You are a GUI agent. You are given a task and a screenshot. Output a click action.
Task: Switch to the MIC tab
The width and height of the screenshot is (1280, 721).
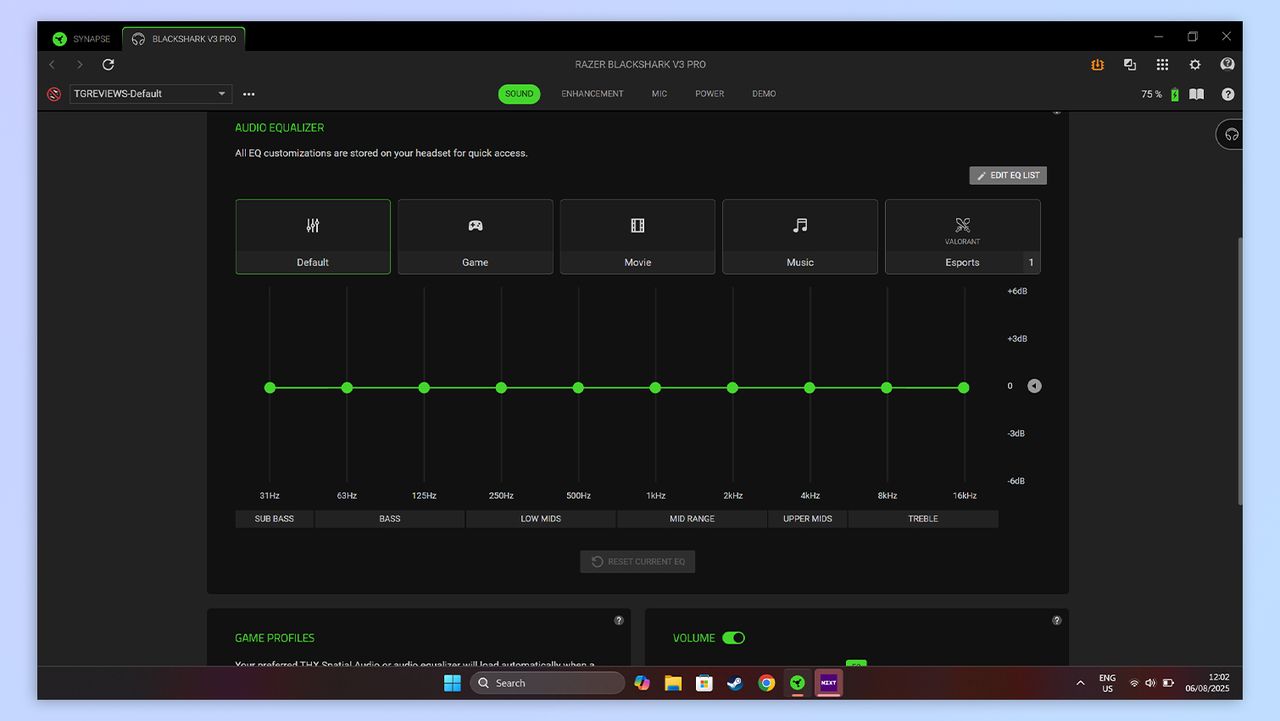pos(659,94)
